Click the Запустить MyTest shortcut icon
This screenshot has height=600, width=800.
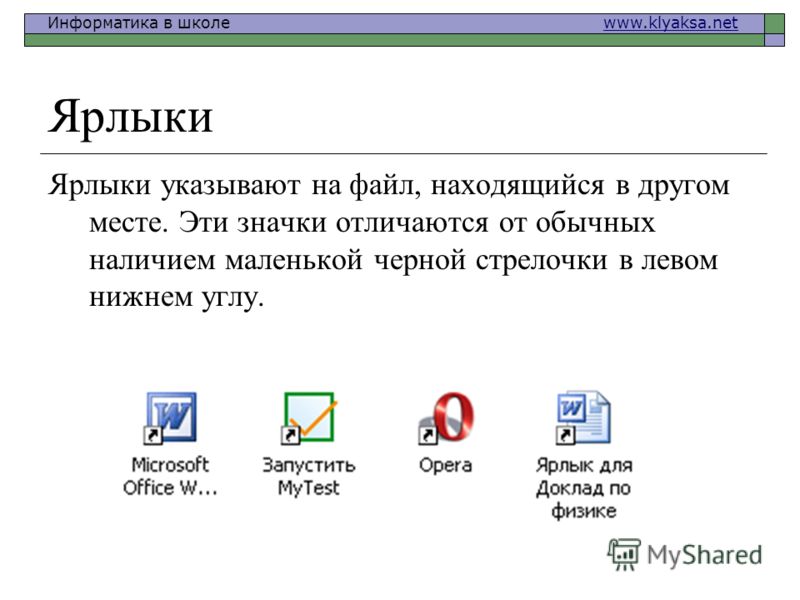pyautogui.click(x=308, y=418)
